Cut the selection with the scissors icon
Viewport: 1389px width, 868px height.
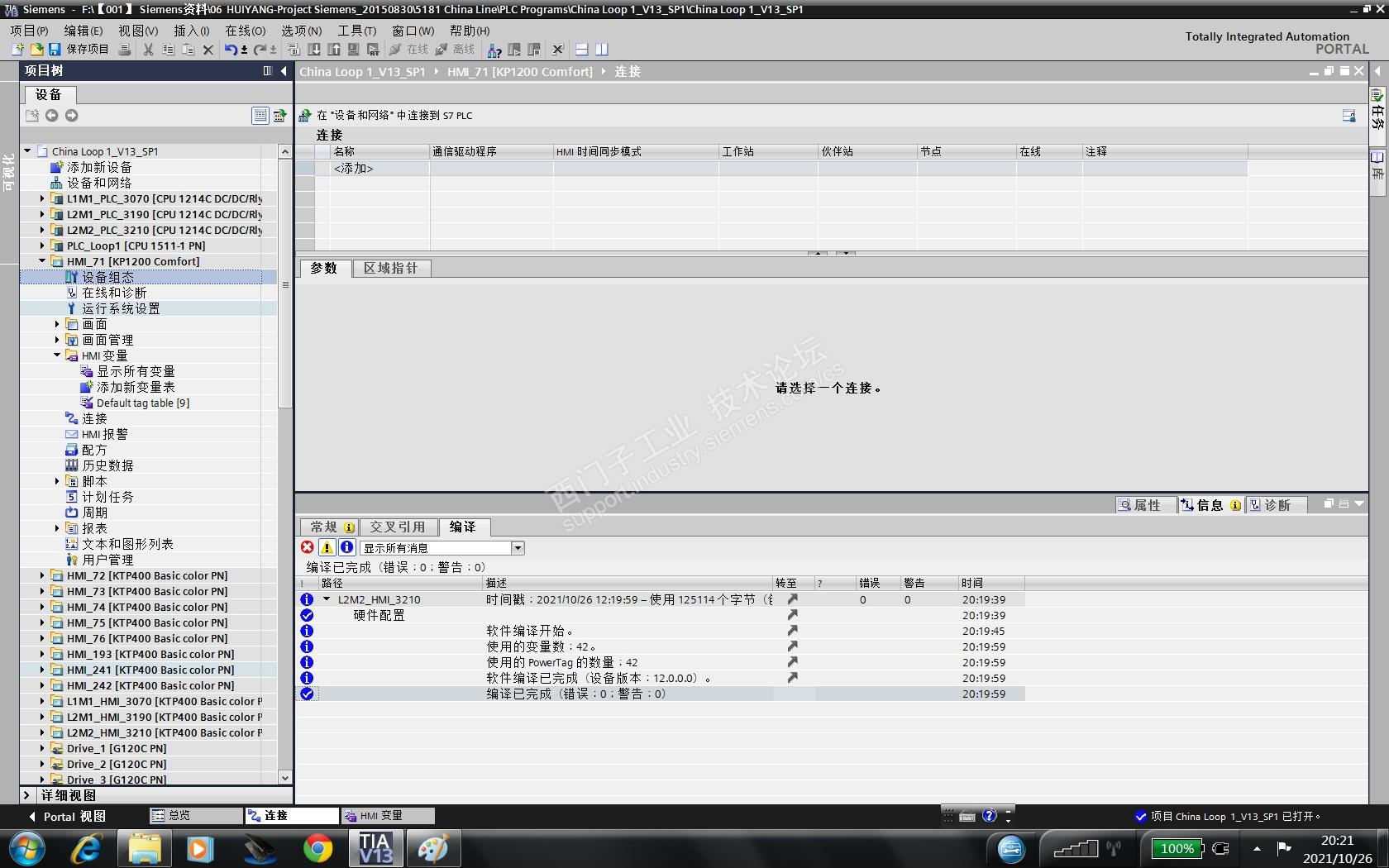click(x=149, y=50)
